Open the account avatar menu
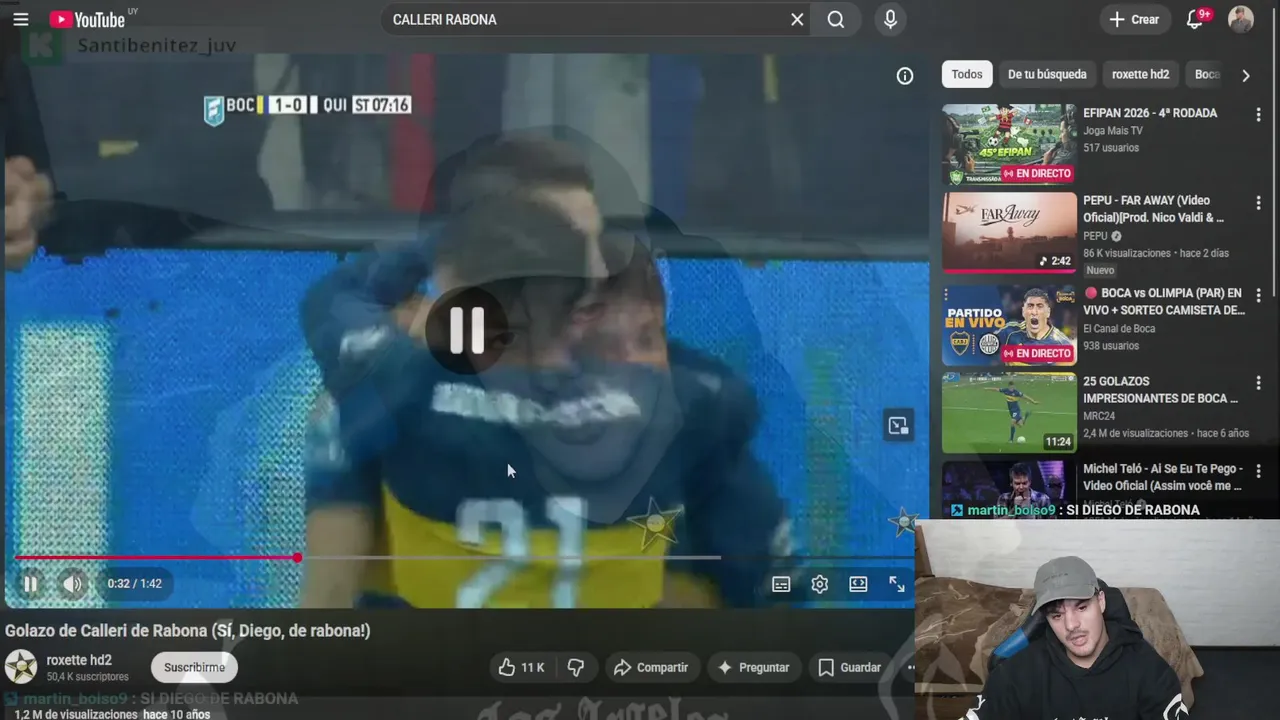This screenshot has width=1280, height=720. [1241, 19]
